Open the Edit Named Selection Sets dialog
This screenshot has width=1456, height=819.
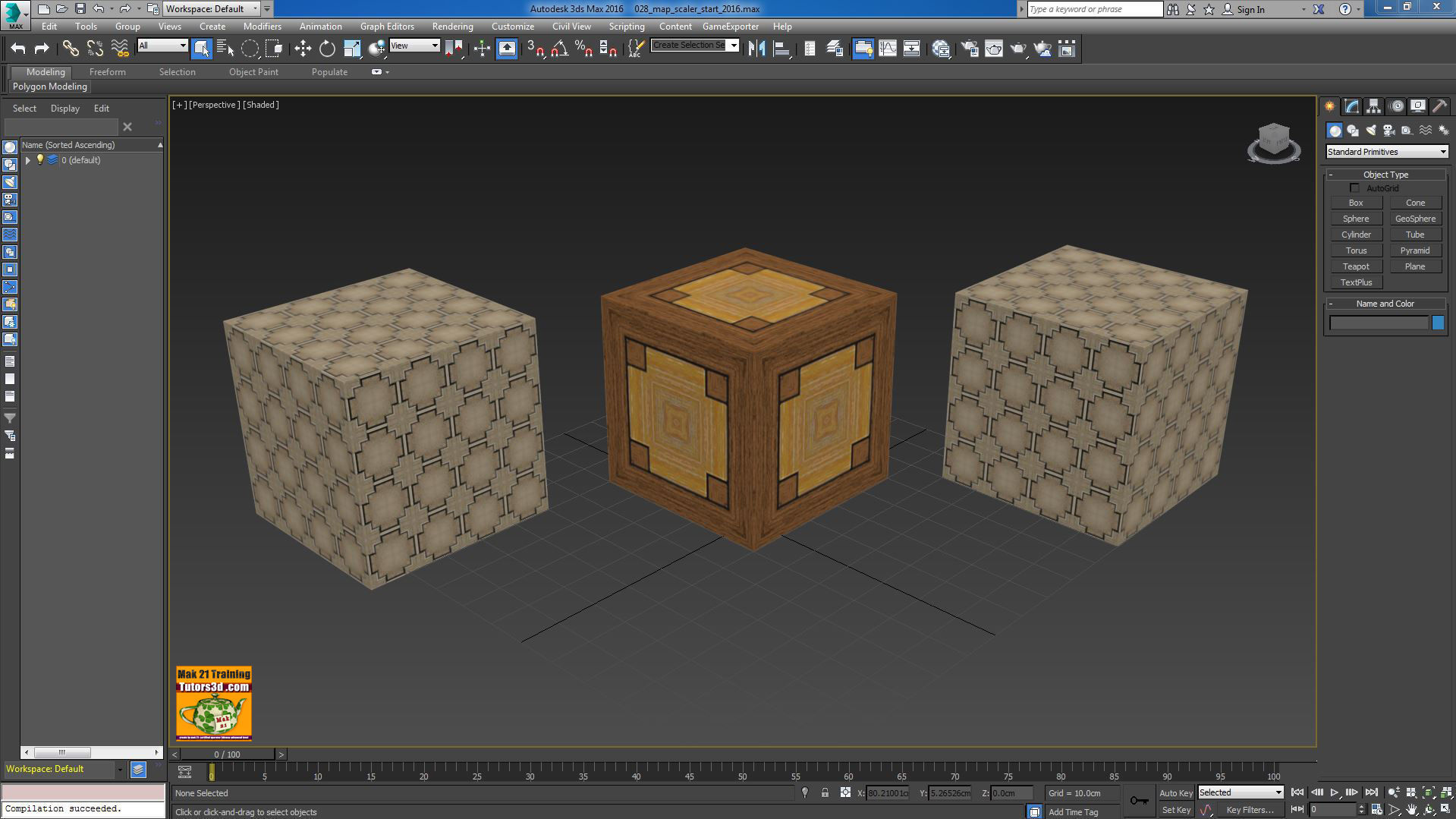coord(636,49)
